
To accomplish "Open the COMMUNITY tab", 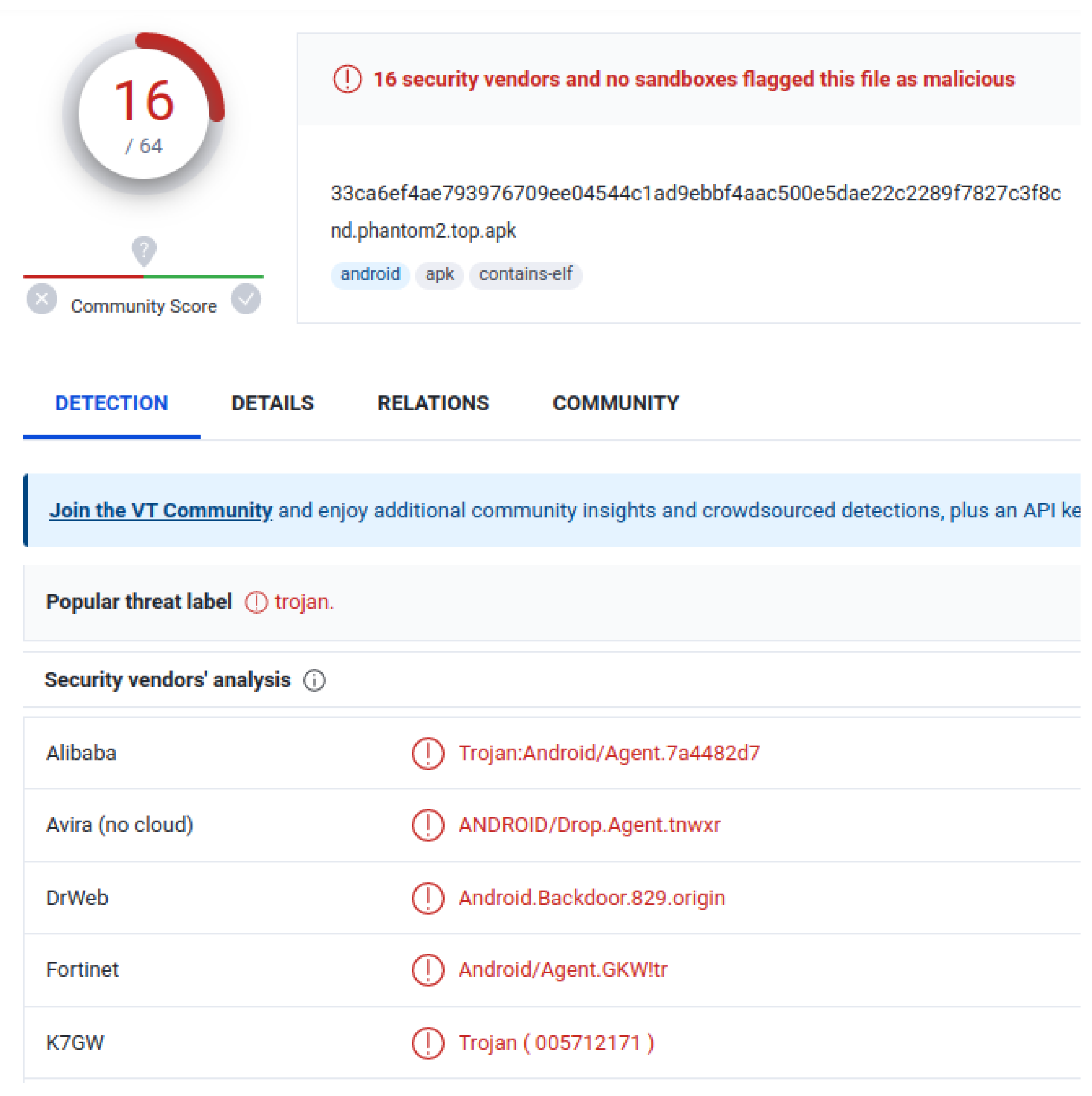I will (x=616, y=403).
